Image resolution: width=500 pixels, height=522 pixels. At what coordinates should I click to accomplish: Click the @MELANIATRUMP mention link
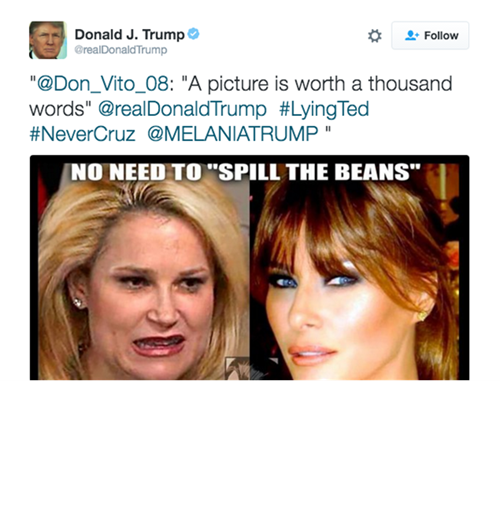click(x=233, y=134)
